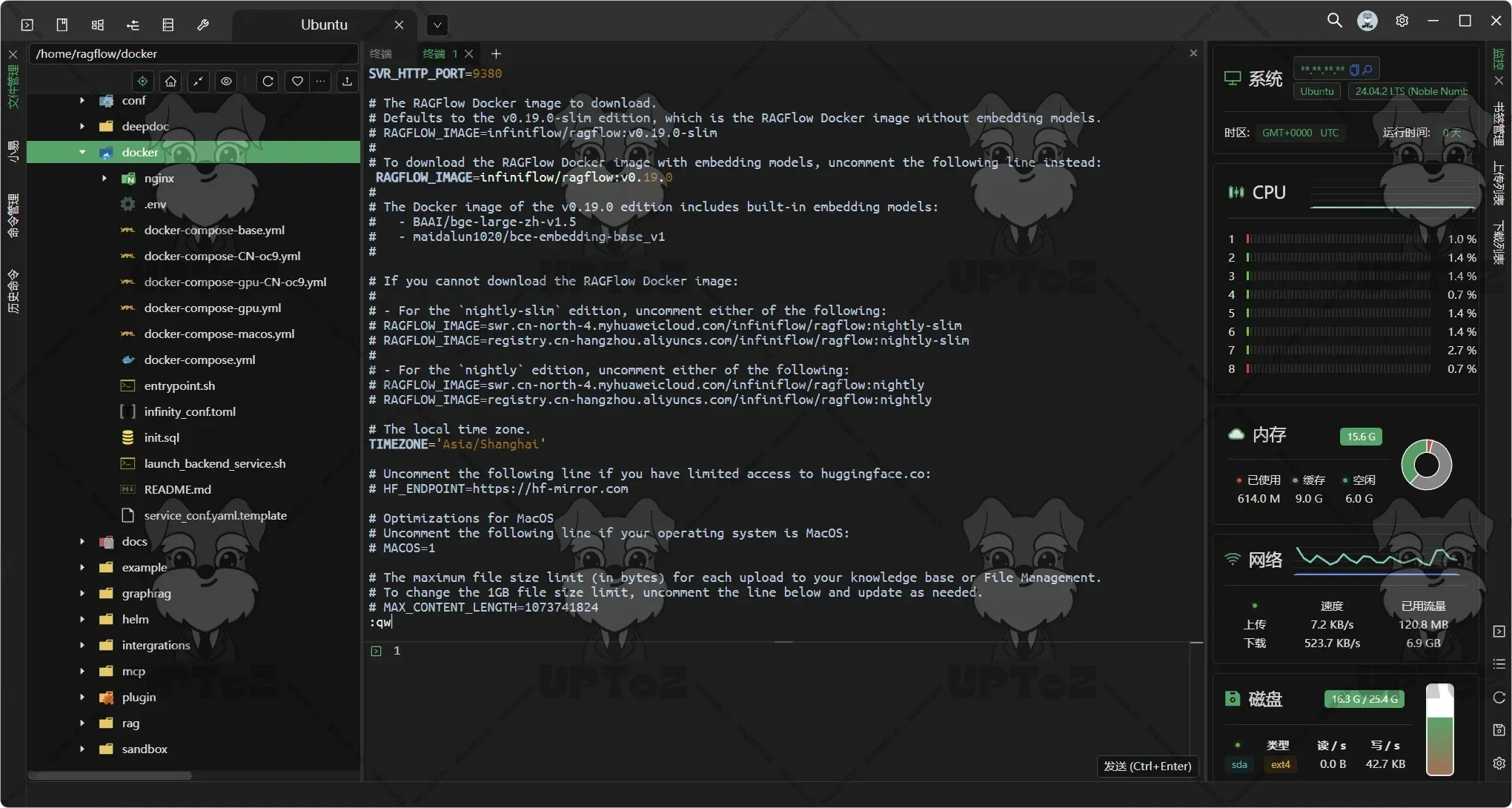Open settings gear in title bar

tap(1402, 21)
